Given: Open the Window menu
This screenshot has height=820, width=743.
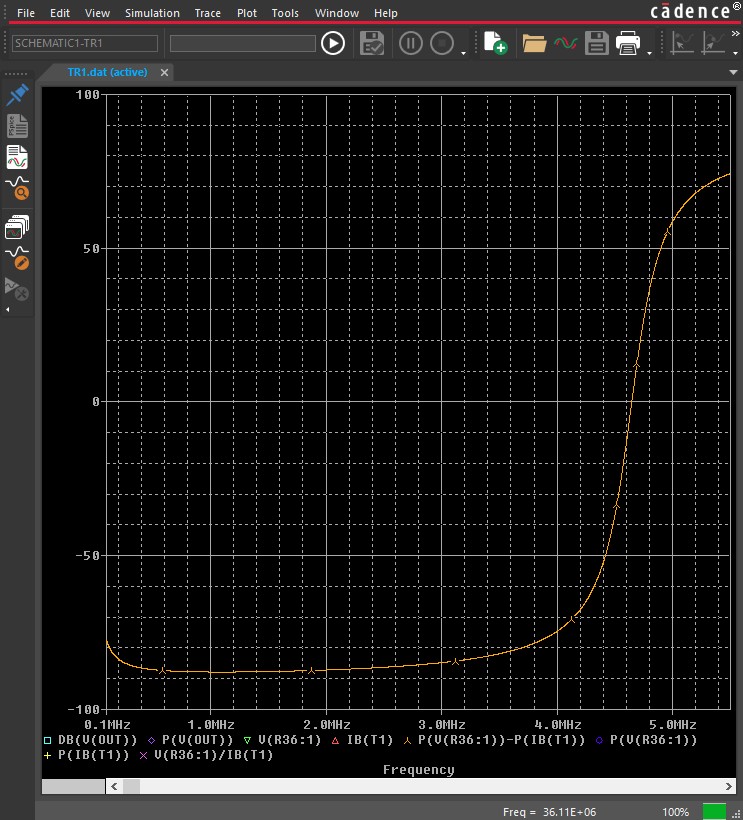Looking at the screenshot, I should (337, 13).
